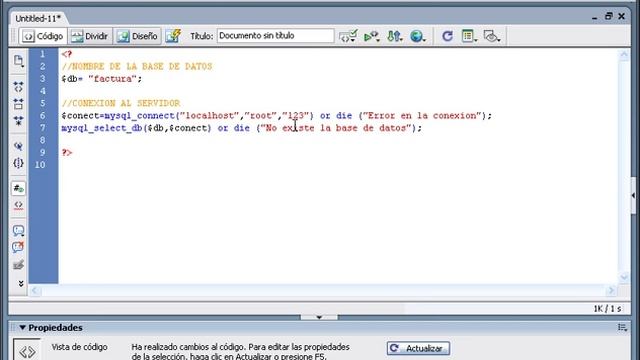640x360 pixels.
Task: Click the 'Vista de código' label
Action: coord(80,347)
